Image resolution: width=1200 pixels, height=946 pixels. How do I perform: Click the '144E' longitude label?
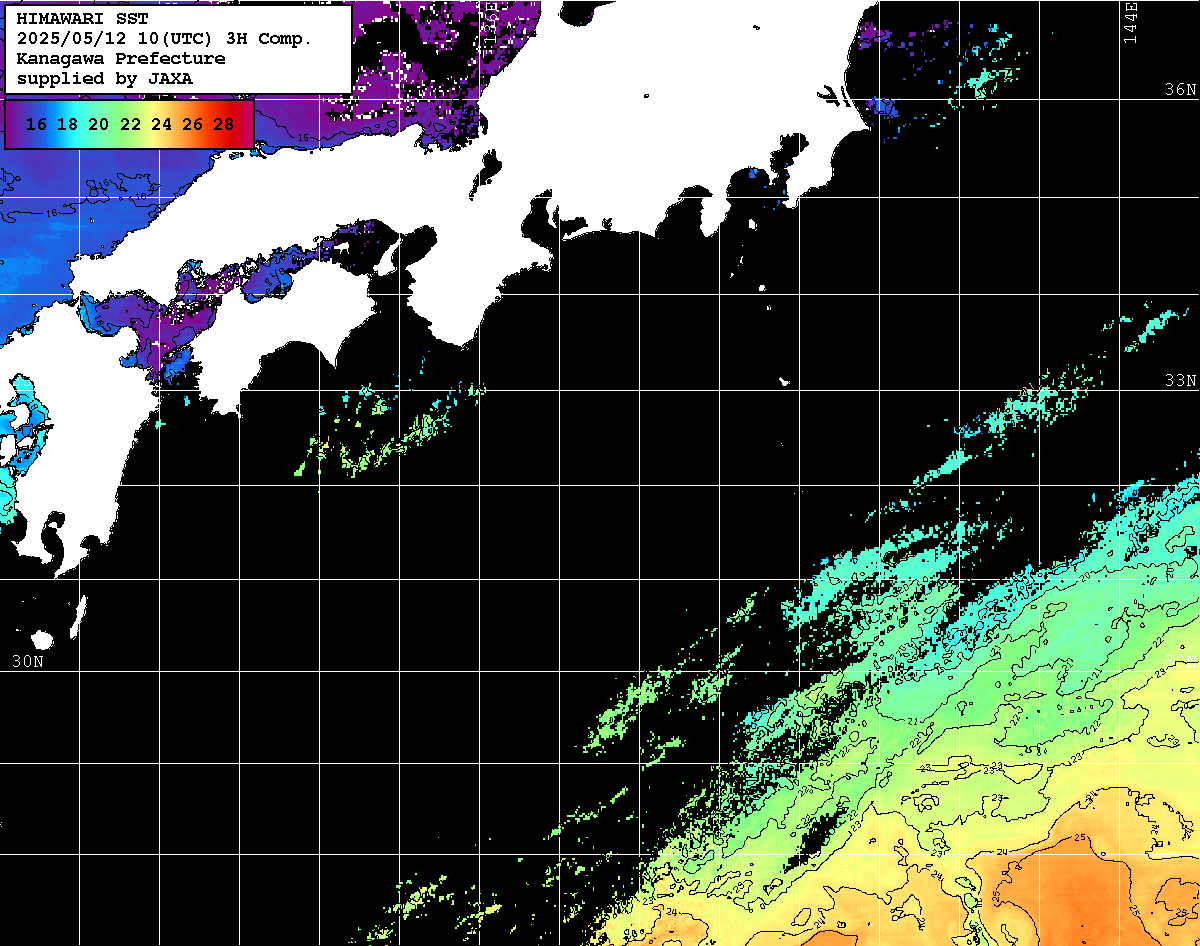(x=1131, y=22)
